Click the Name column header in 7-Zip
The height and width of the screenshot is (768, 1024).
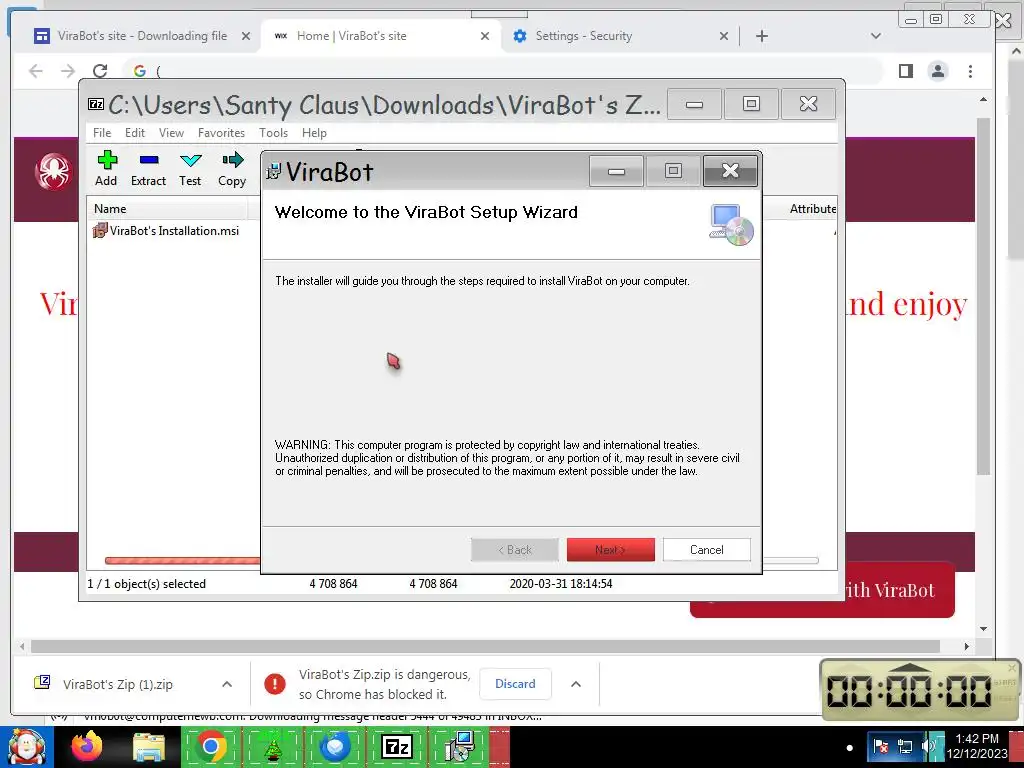pos(167,209)
